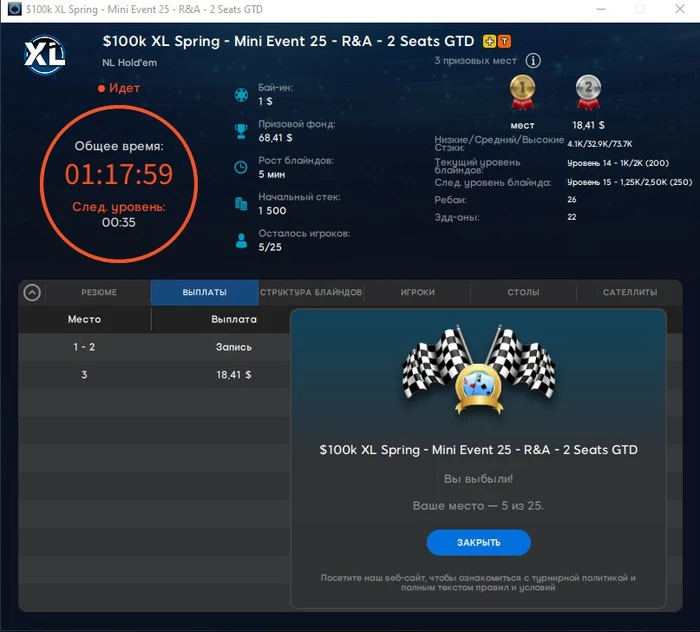Switch to the СТОЛЫ tab

523,292
